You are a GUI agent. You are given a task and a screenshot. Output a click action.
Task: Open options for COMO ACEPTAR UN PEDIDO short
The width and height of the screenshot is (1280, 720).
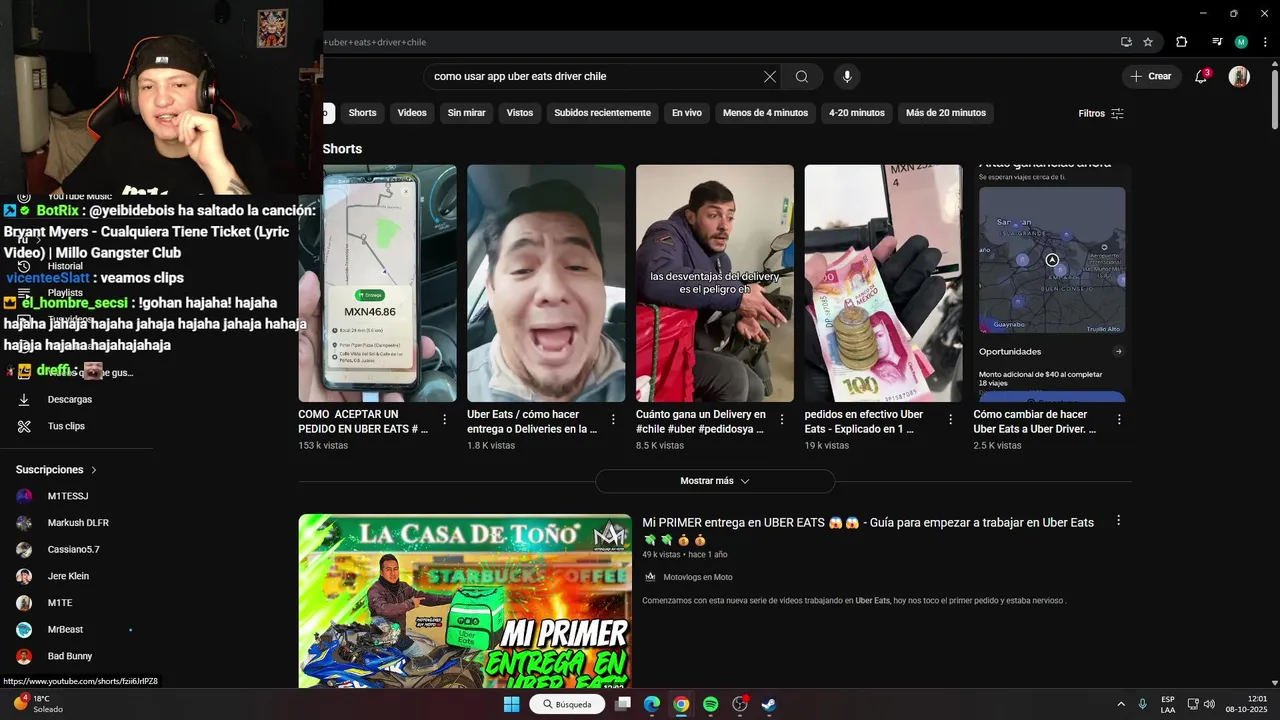pyautogui.click(x=445, y=420)
